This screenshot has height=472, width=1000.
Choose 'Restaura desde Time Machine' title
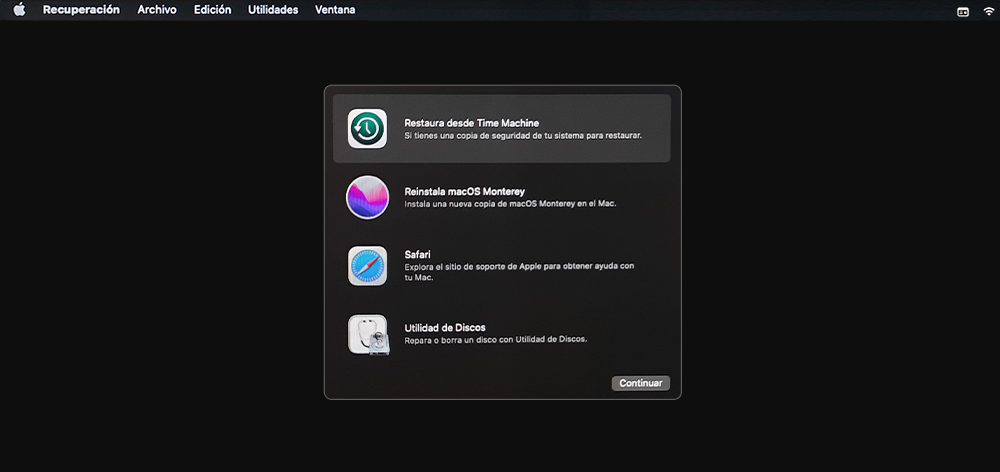coord(472,123)
